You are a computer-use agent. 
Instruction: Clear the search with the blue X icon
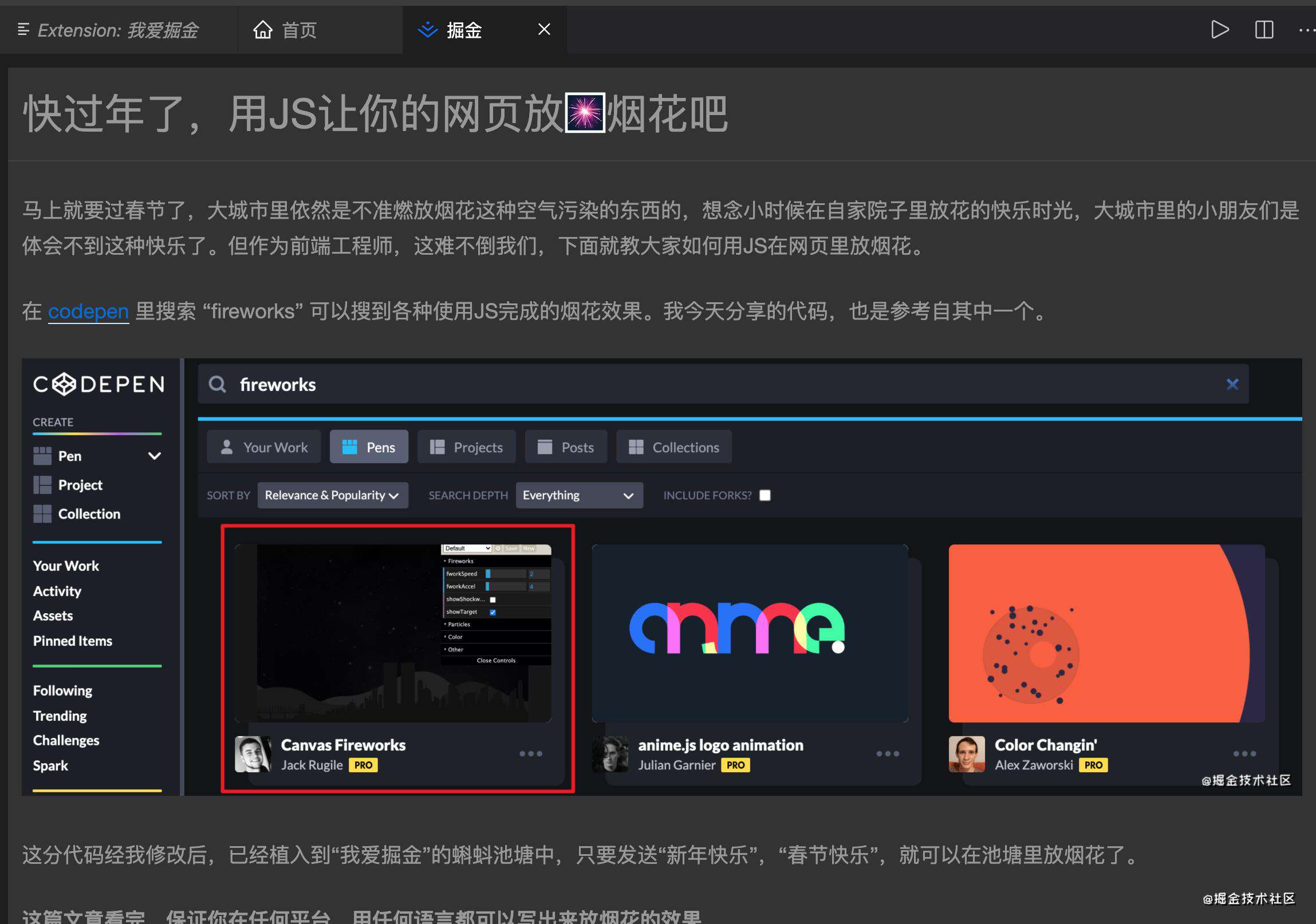(x=1232, y=384)
